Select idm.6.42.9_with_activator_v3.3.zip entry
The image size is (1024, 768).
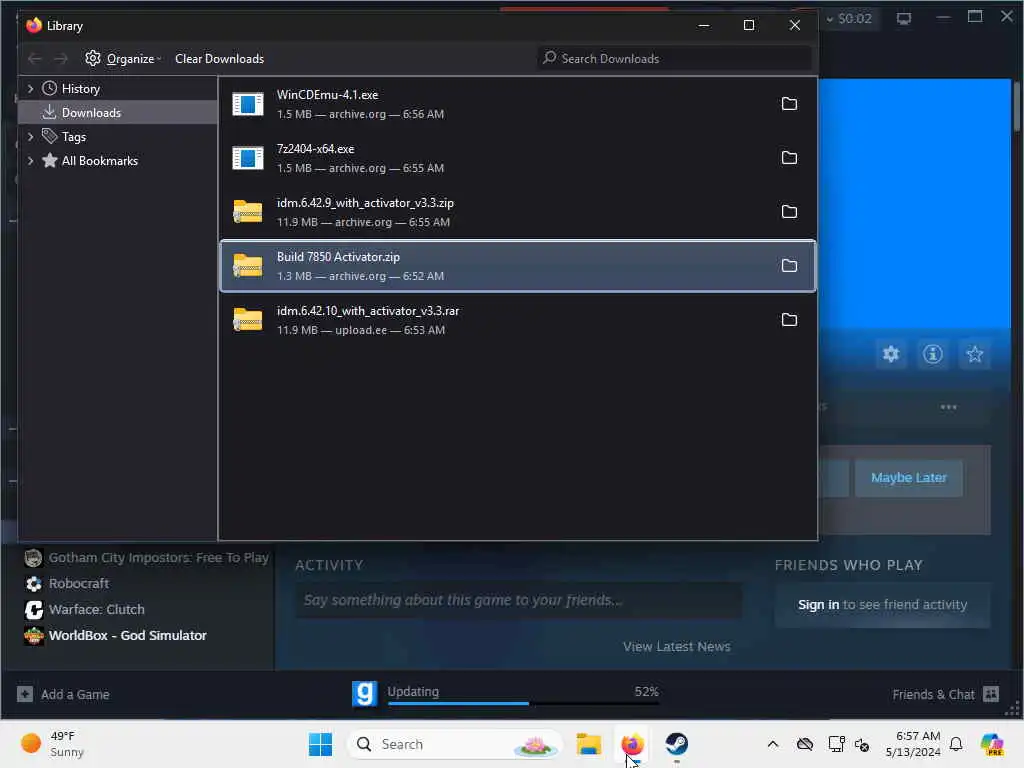coord(518,212)
